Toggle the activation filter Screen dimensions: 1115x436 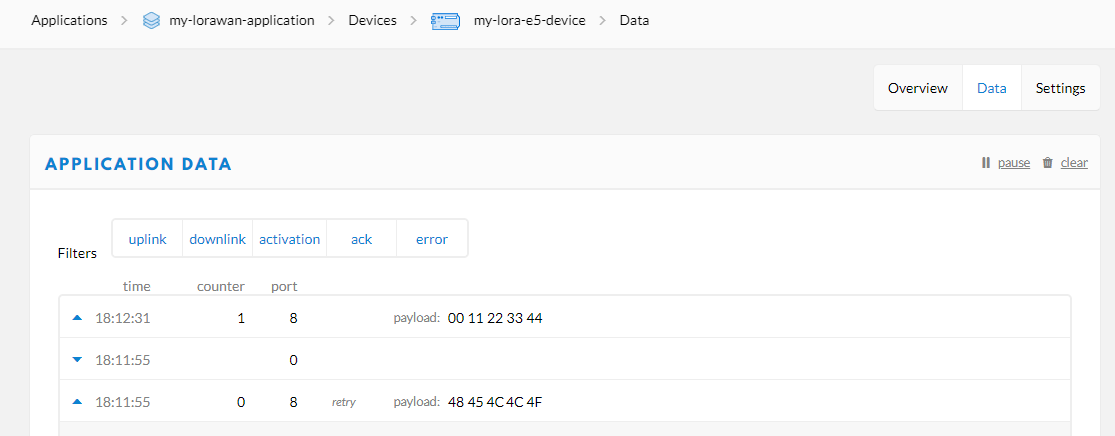[289, 239]
